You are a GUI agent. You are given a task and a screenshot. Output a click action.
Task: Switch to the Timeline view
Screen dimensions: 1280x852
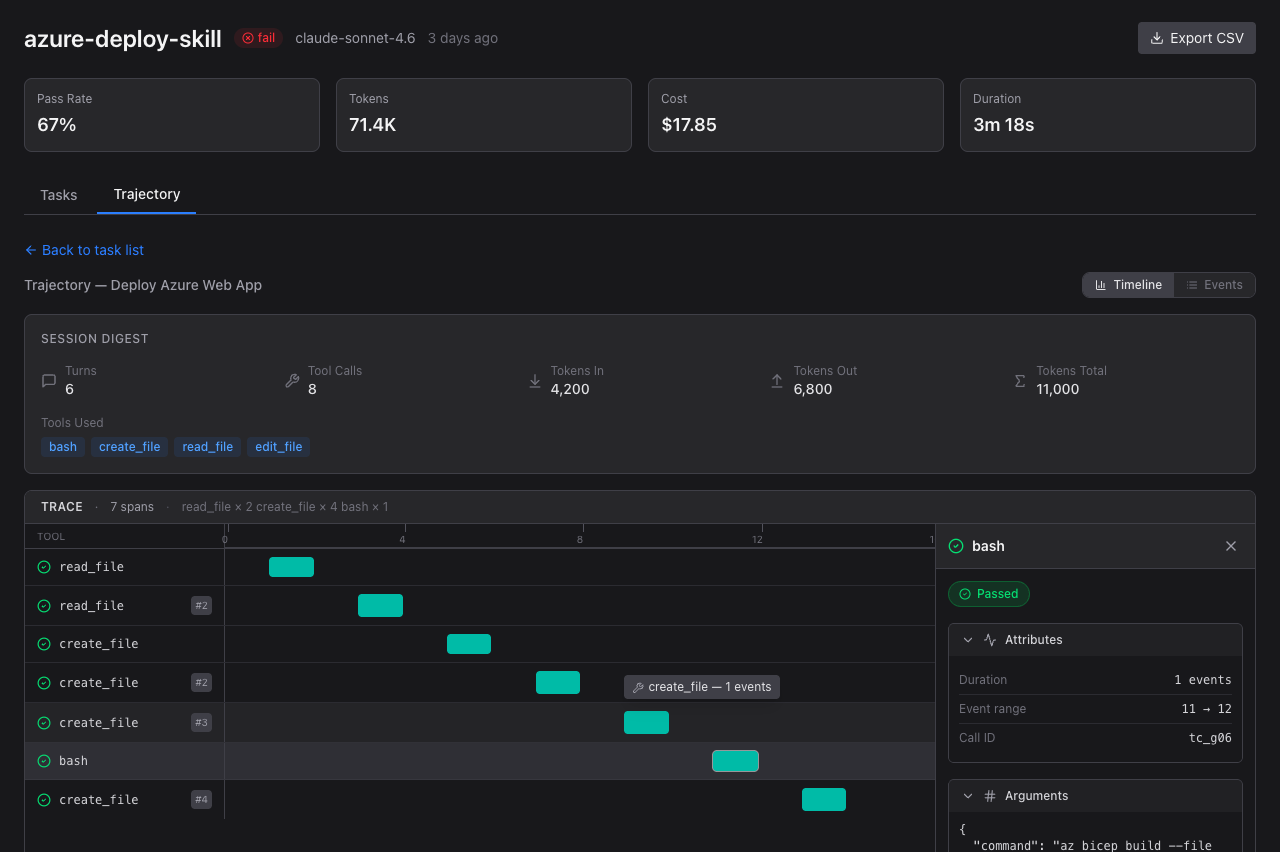[x=1128, y=285]
